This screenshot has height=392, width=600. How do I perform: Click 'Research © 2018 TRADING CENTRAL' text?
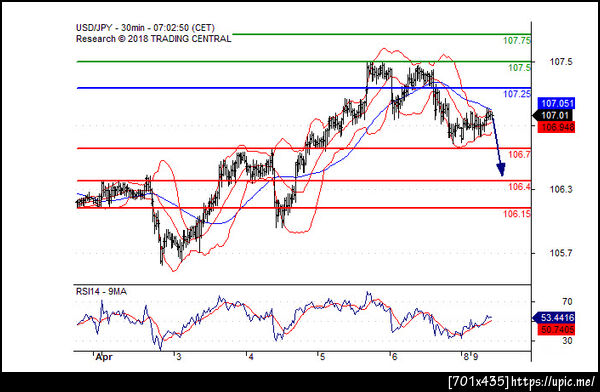[153, 39]
